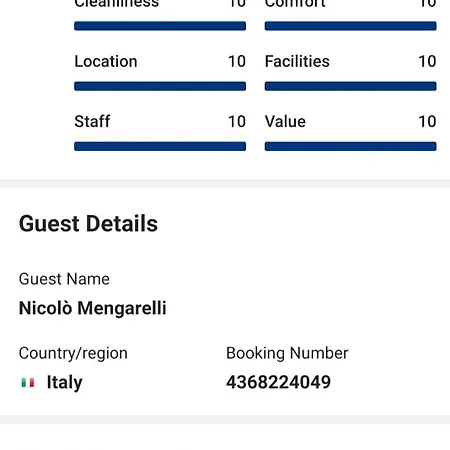The width and height of the screenshot is (450, 450).
Task: Select booking number 4368224049
Action: point(278,382)
